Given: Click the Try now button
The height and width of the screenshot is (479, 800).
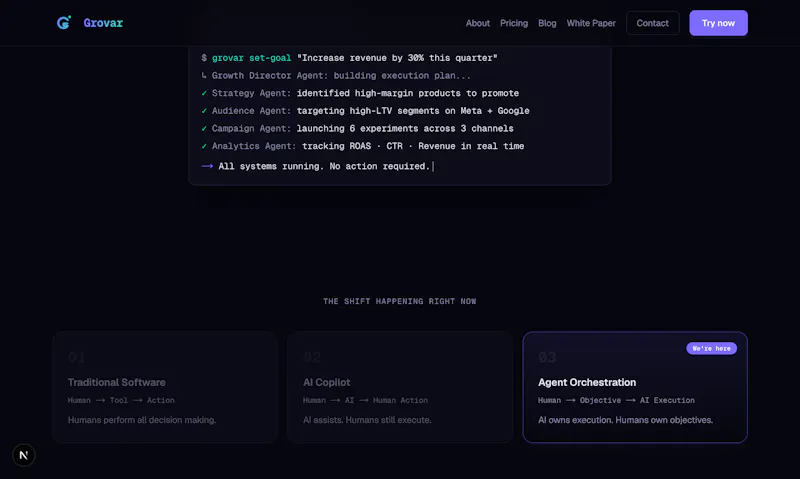Looking at the screenshot, I should pyautogui.click(x=718, y=23).
